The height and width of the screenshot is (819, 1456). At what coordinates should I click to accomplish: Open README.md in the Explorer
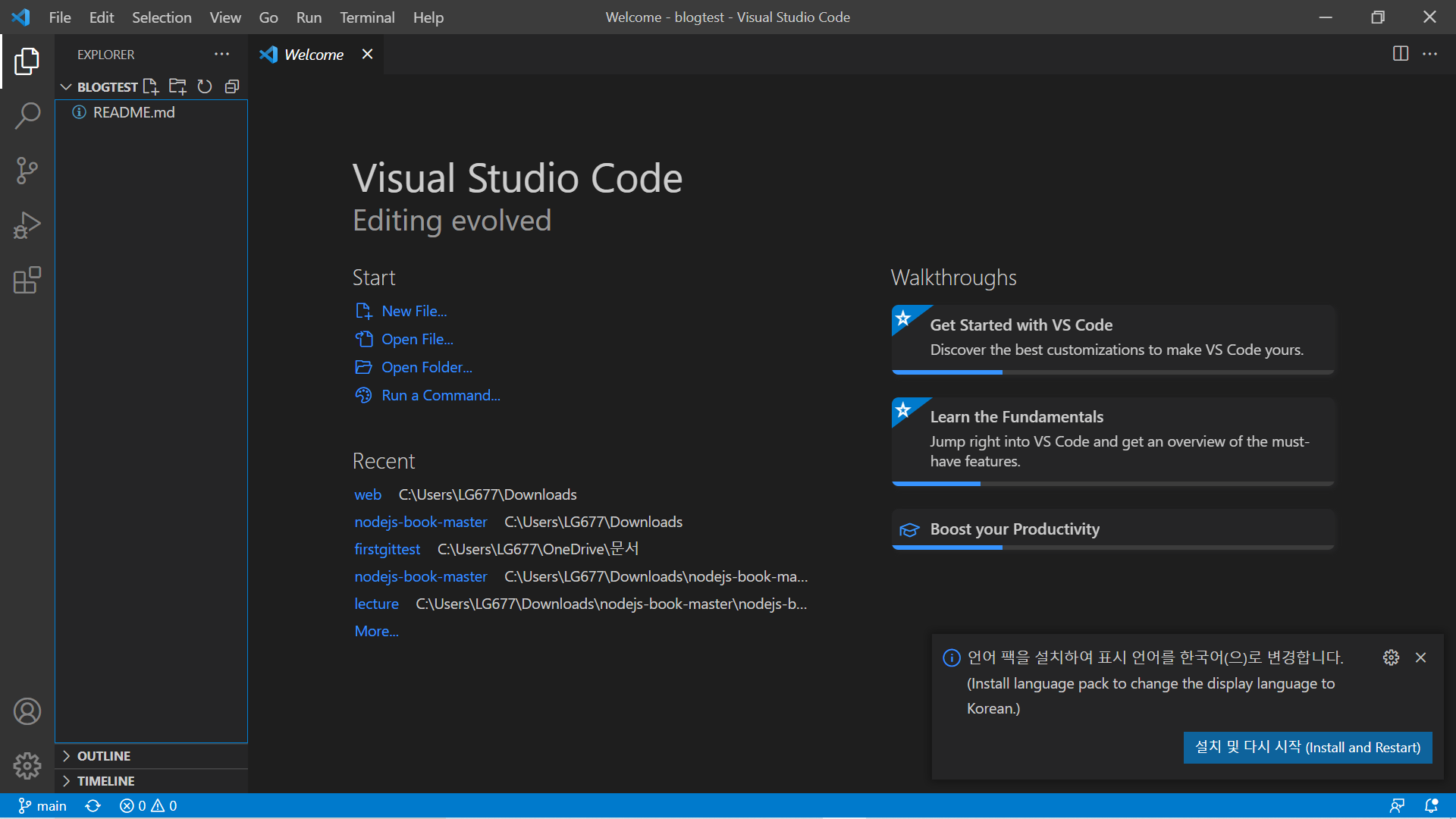[x=151, y=112]
